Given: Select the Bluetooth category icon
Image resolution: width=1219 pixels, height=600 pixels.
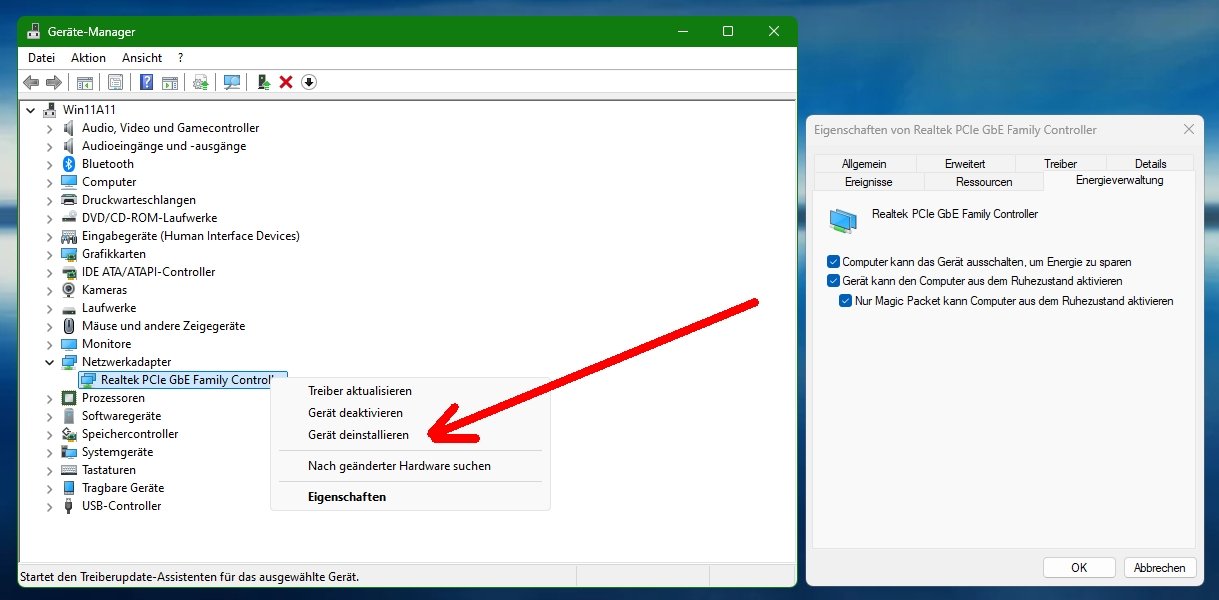Looking at the screenshot, I should [69, 164].
